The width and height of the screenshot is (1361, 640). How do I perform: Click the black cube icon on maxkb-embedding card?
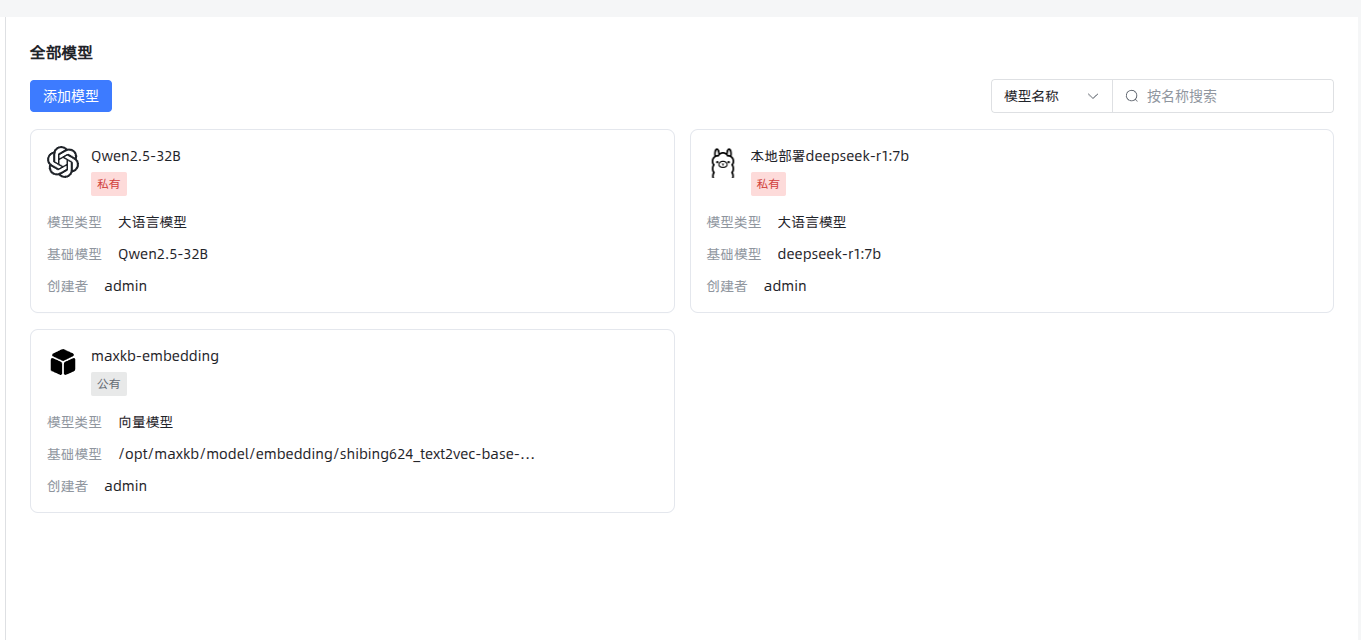coord(63,362)
